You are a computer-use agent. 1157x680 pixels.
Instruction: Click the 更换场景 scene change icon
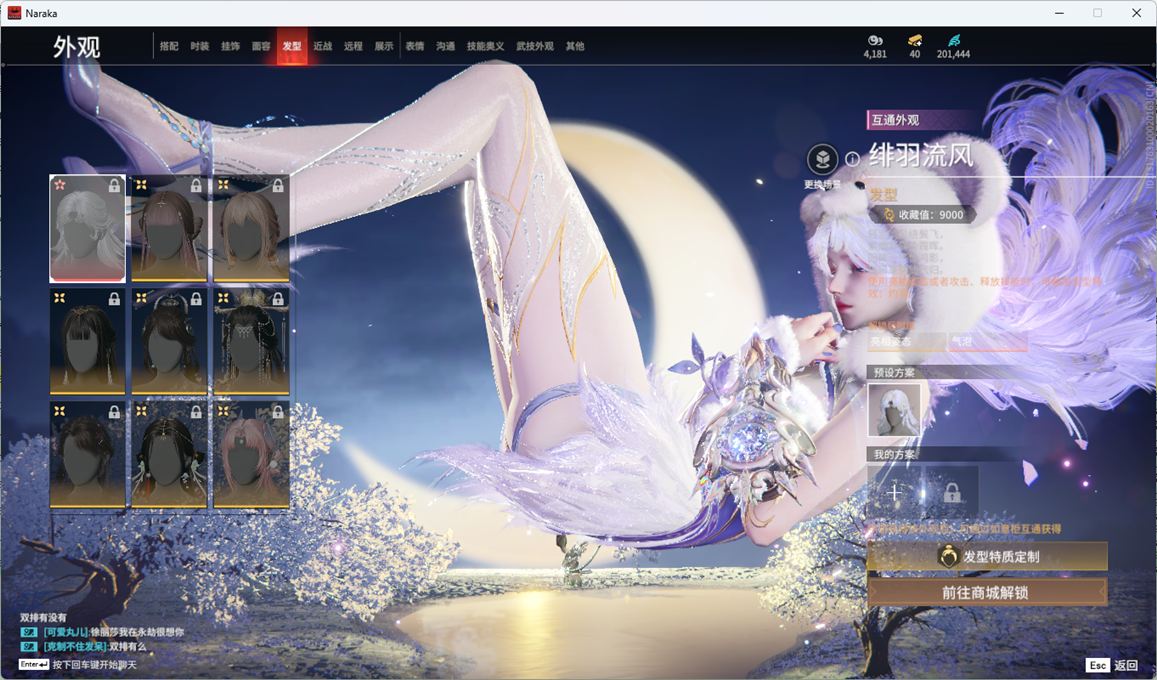coord(822,159)
